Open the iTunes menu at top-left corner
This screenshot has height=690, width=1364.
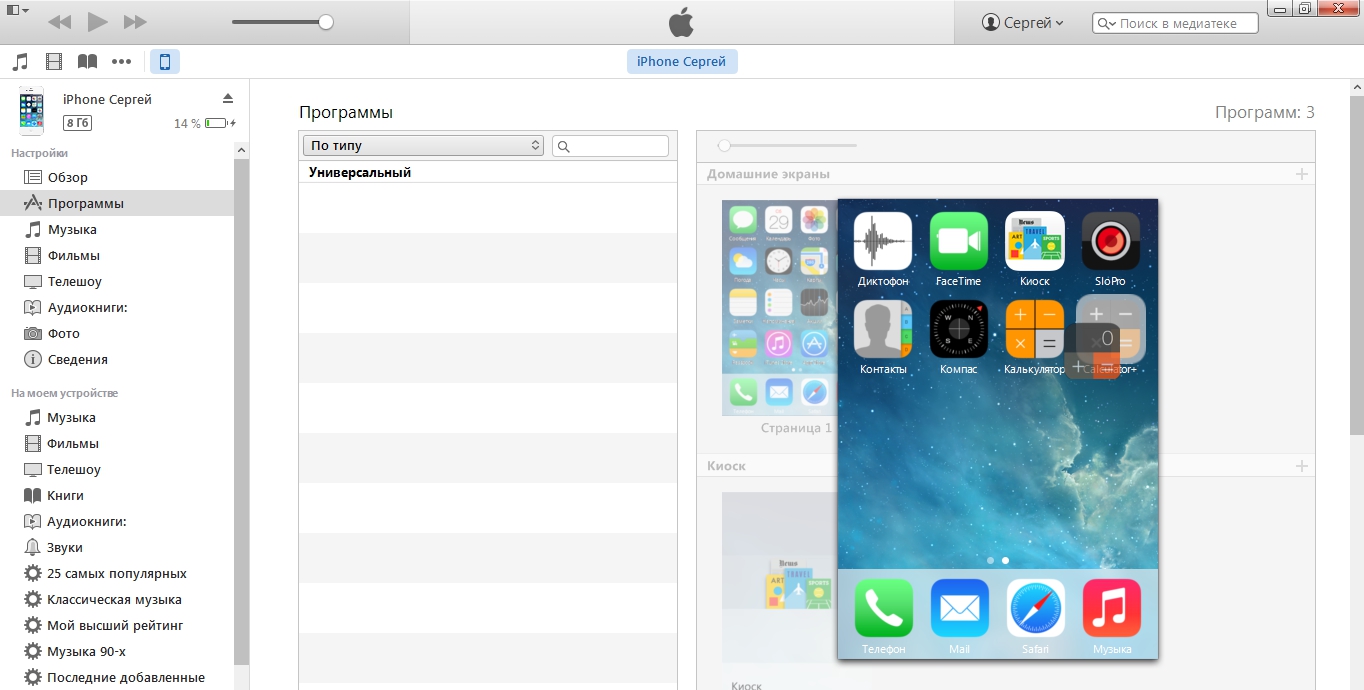click(16, 9)
